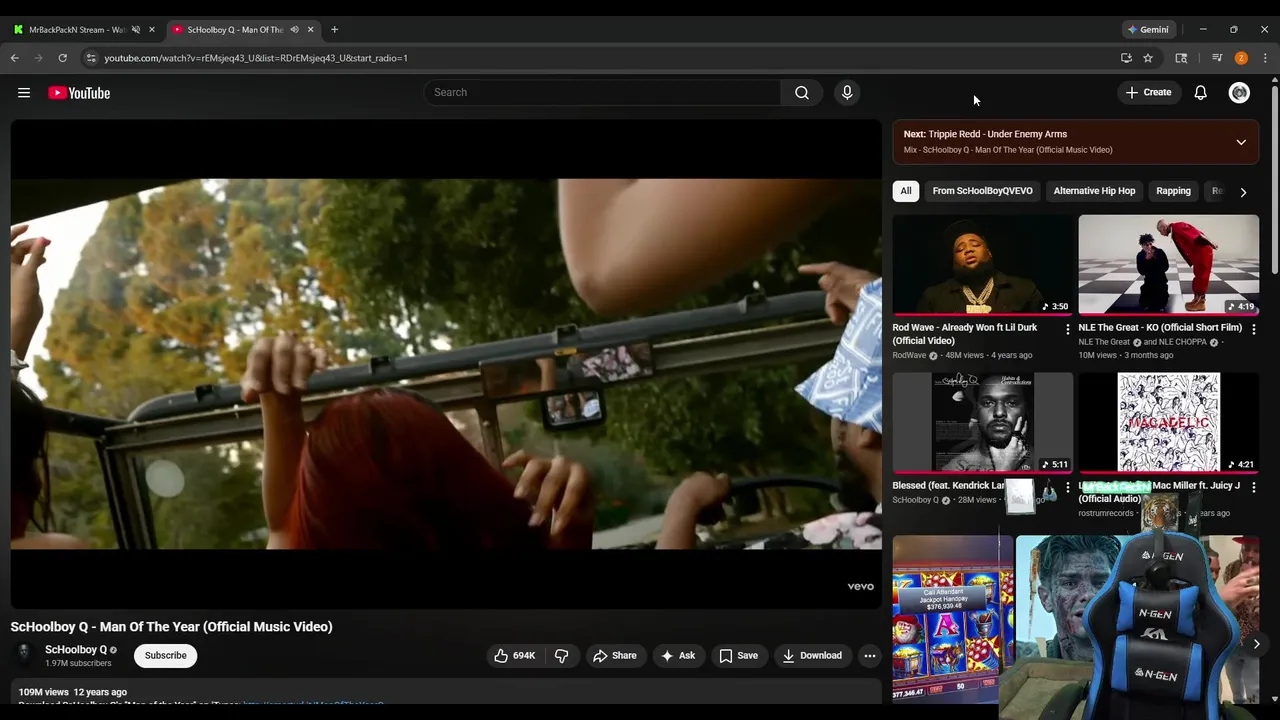Open NLE The Great - KO video title
This screenshot has width=1280, height=720.
[x=1160, y=328]
